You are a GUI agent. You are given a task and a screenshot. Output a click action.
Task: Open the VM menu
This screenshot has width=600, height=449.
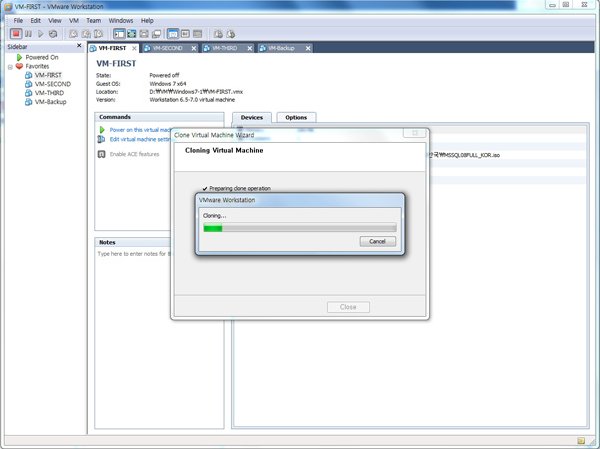click(74, 21)
